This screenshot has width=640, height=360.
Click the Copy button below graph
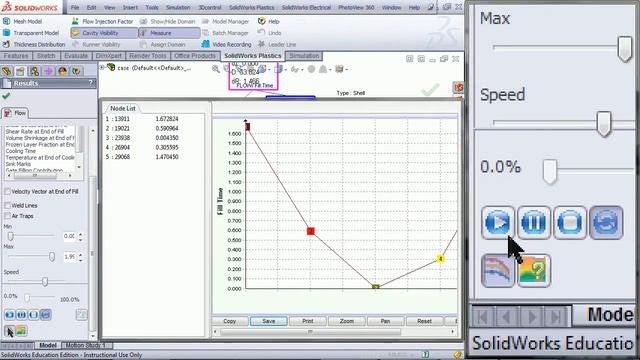click(230, 321)
